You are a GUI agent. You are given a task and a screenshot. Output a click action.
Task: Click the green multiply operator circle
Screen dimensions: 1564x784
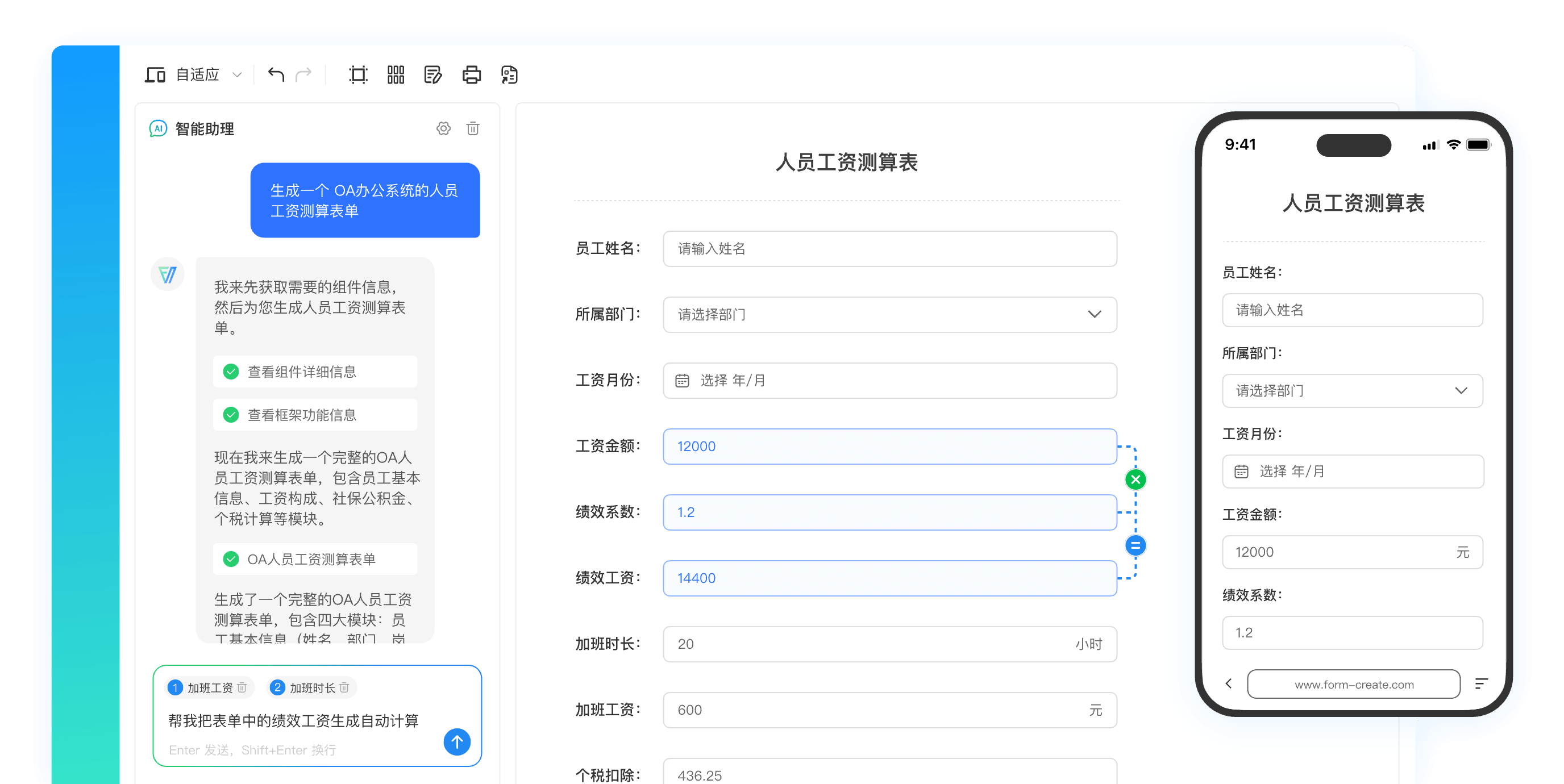[1135, 479]
